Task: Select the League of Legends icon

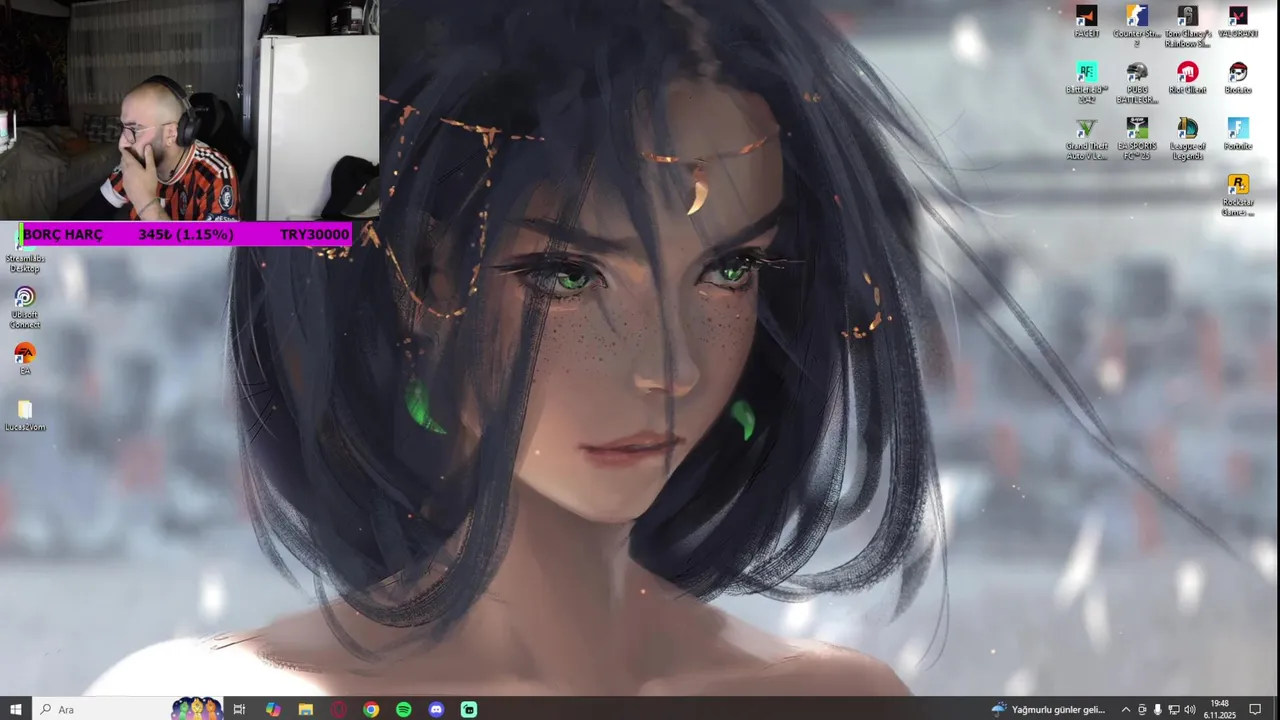Action: [x=1187, y=139]
